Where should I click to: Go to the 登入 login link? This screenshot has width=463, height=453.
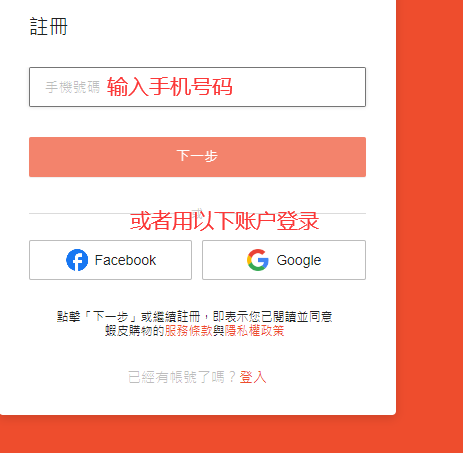click(253, 377)
